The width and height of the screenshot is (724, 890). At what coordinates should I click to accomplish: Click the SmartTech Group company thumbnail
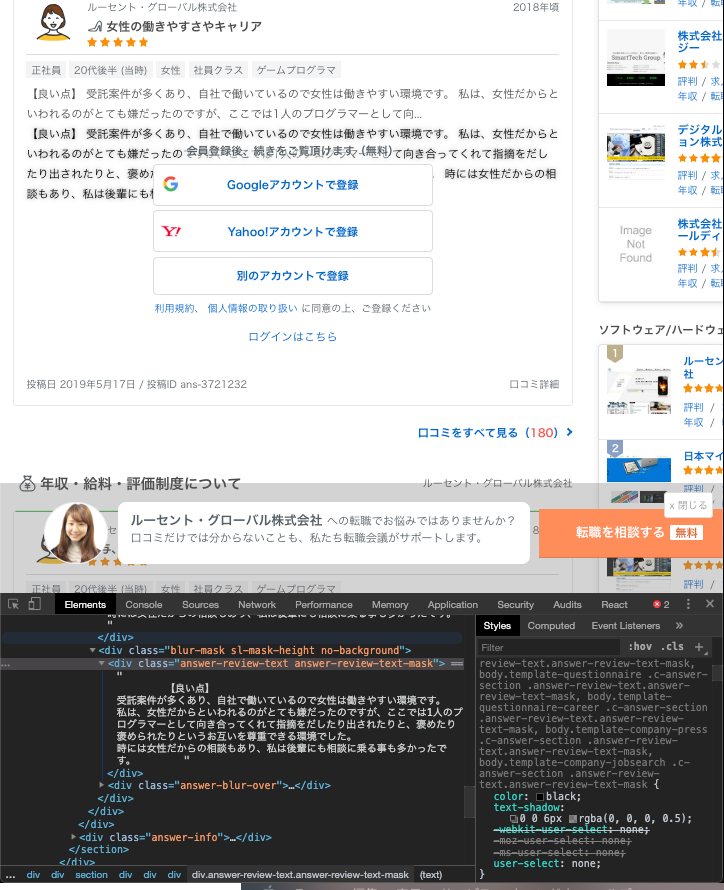(635, 57)
